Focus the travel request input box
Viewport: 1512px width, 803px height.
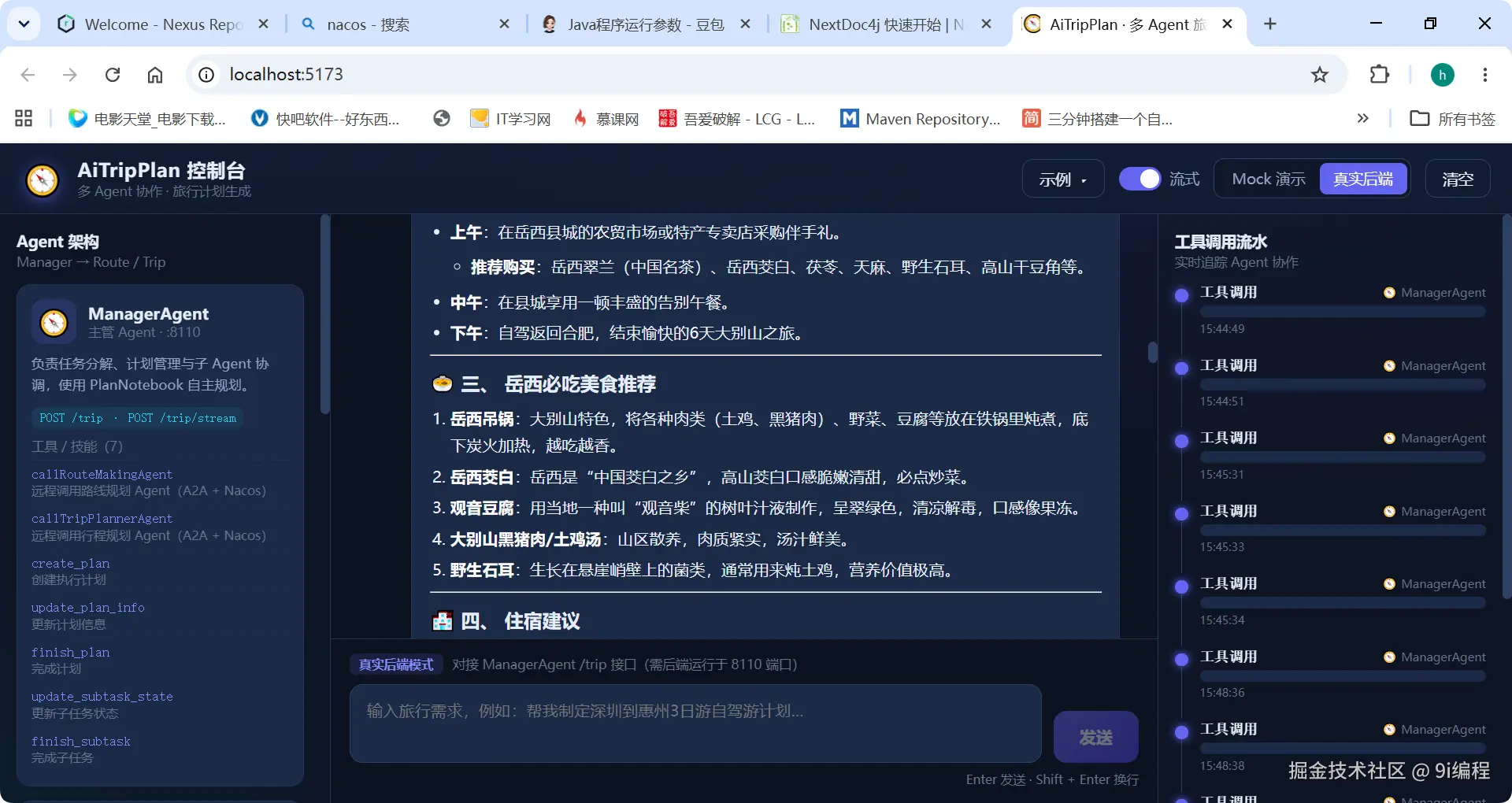point(695,723)
